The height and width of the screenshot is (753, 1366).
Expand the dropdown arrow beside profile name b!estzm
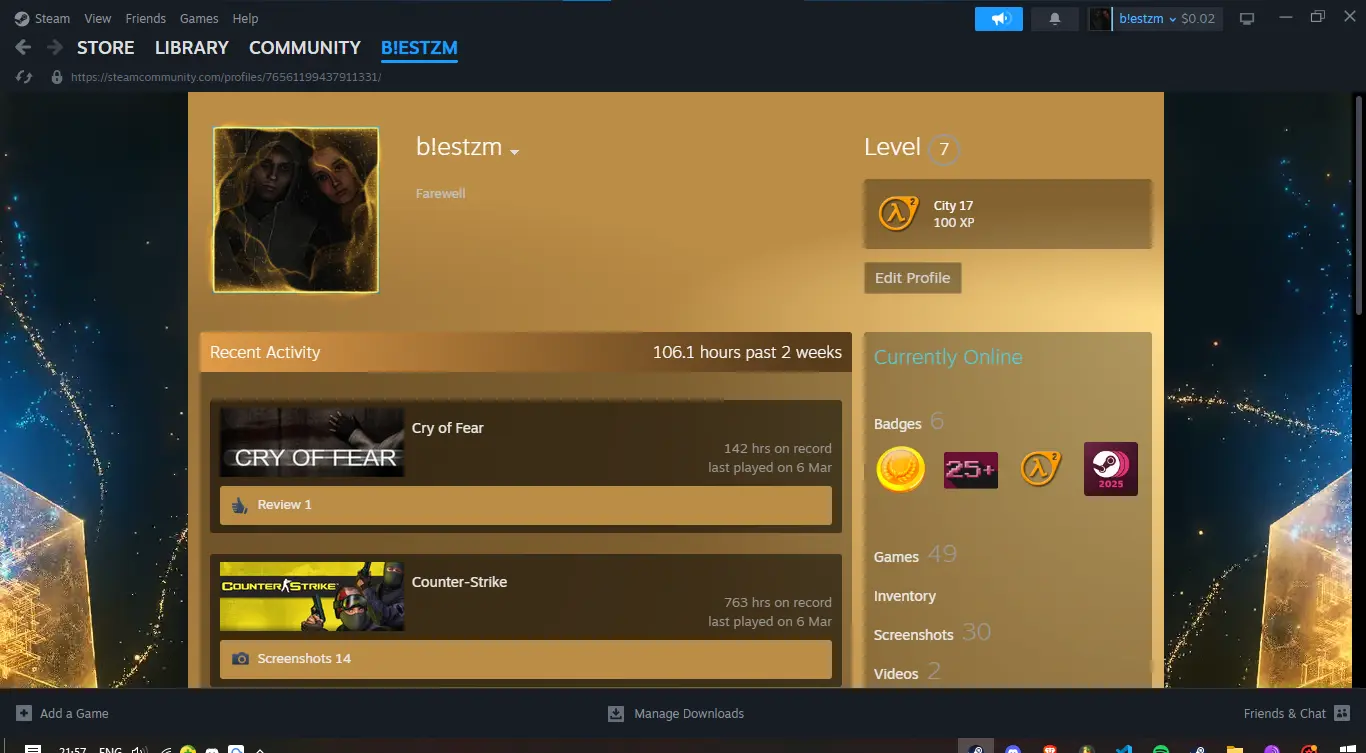515,152
